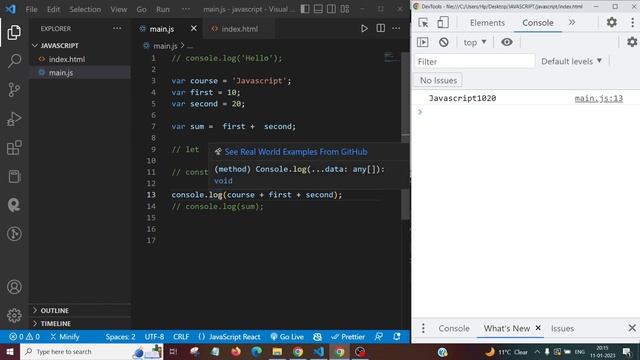Click Minify in status bar
The image size is (640, 360).
tap(64, 337)
